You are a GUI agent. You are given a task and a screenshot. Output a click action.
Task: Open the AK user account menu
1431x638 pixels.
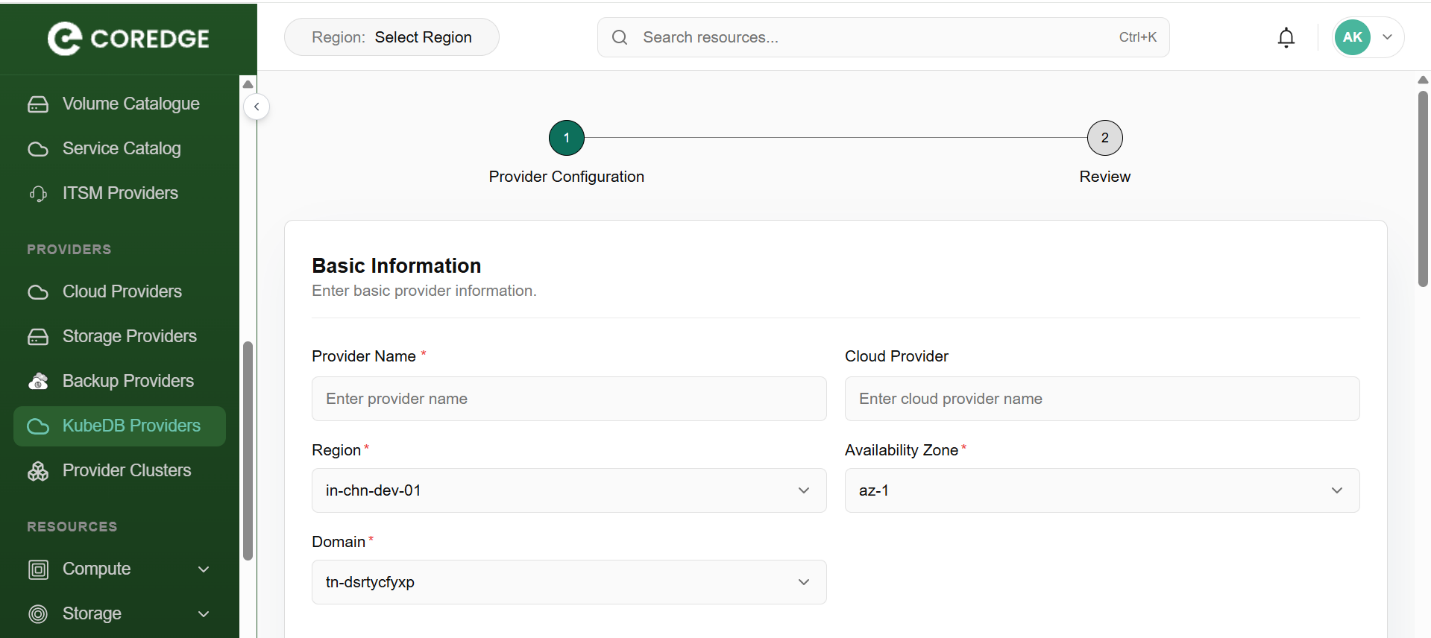point(1367,38)
